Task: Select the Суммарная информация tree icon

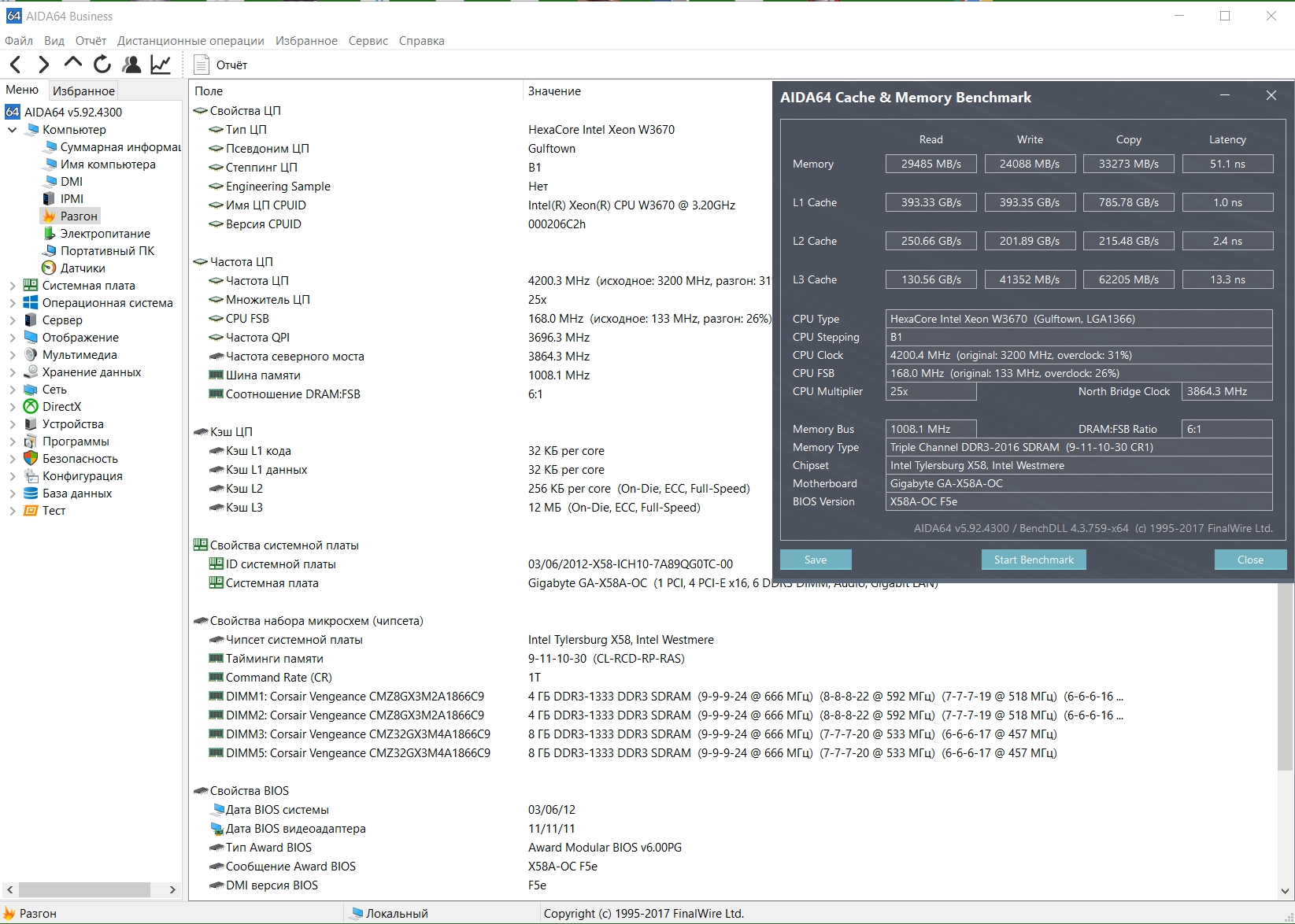Action: coord(50,147)
